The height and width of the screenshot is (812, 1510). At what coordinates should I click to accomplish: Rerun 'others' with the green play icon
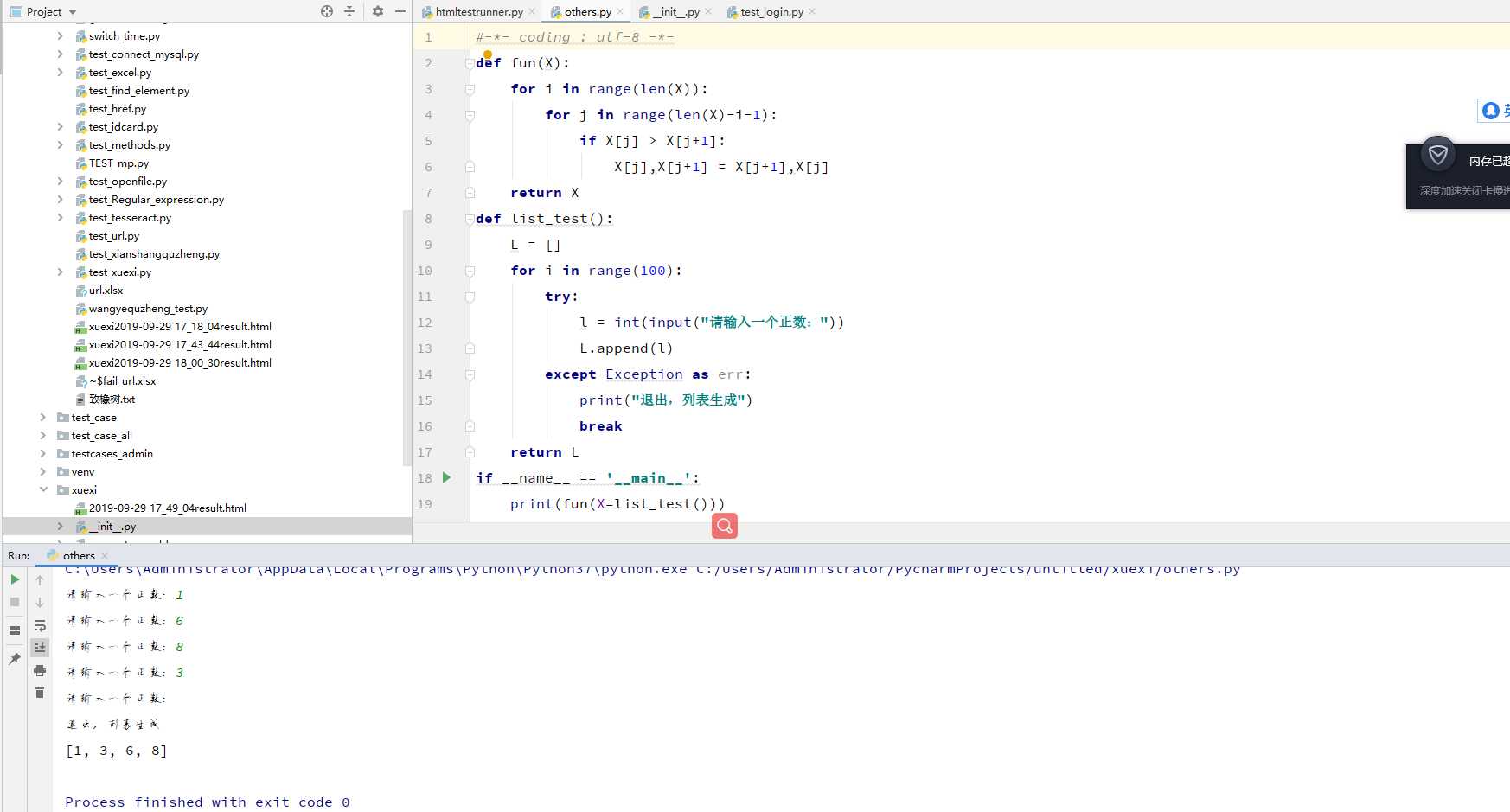point(15,579)
